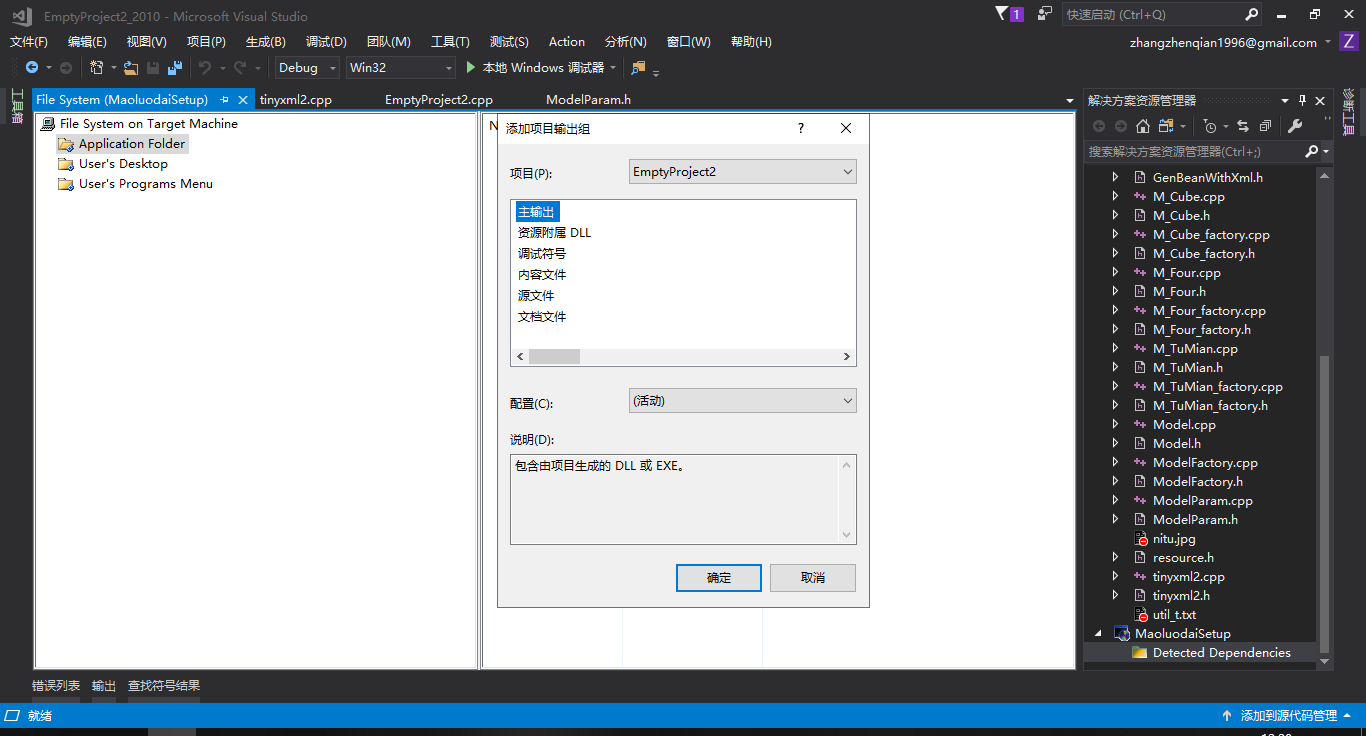Click the Home icon in Solution Explorer
Screen dimensions: 1366x736
[x=1143, y=126]
